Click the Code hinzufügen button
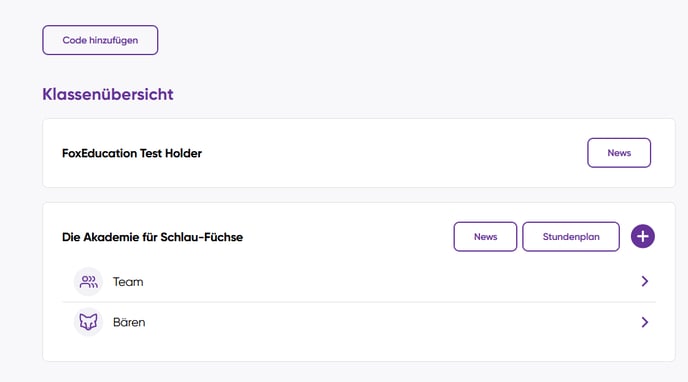688x382 pixels. tap(100, 40)
